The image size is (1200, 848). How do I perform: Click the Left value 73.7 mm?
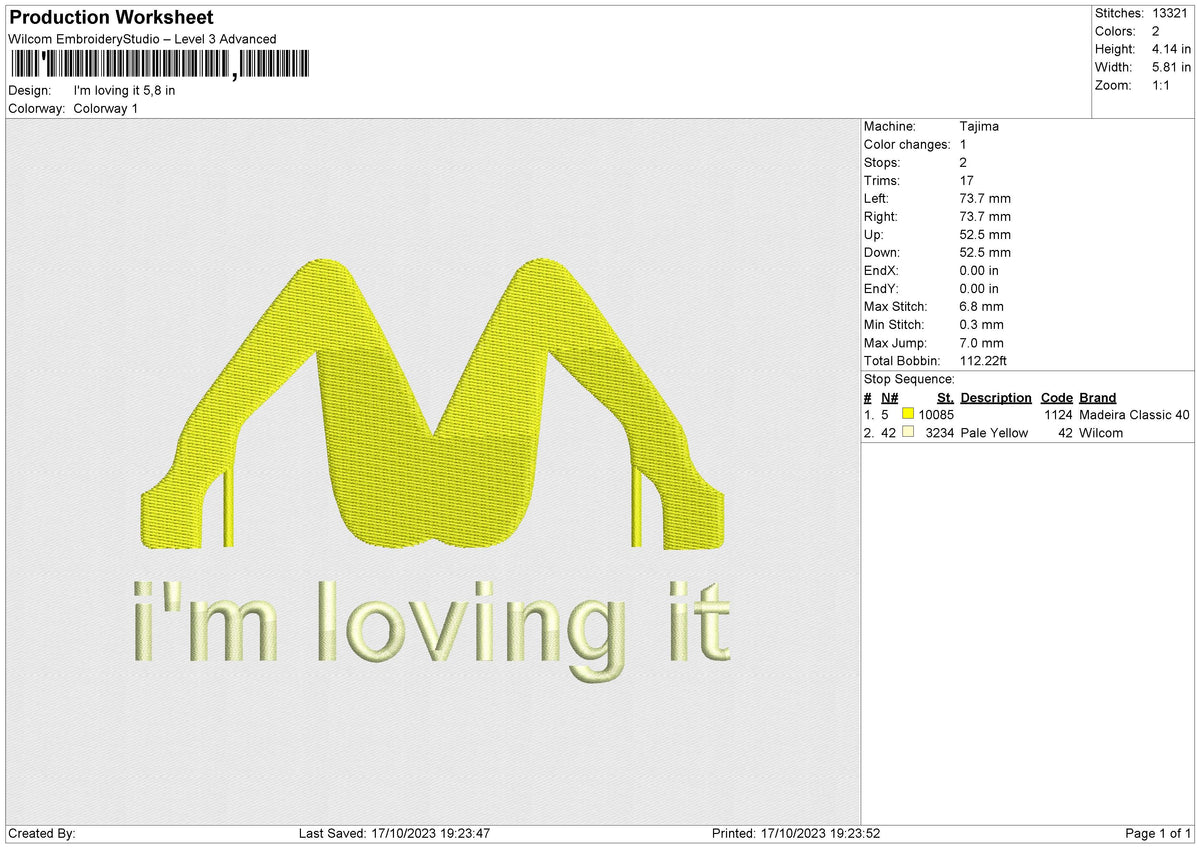pos(985,198)
